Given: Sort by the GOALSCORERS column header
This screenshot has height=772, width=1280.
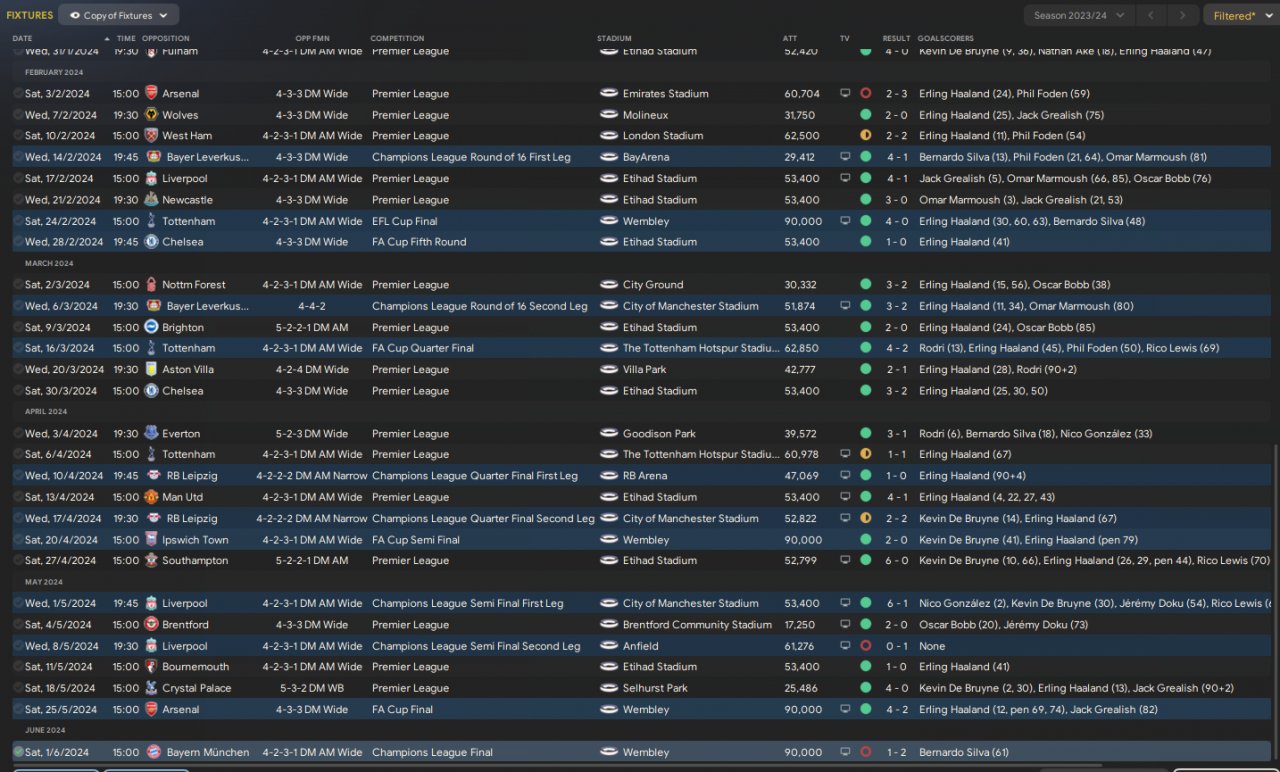Looking at the screenshot, I should tap(946, 39).
